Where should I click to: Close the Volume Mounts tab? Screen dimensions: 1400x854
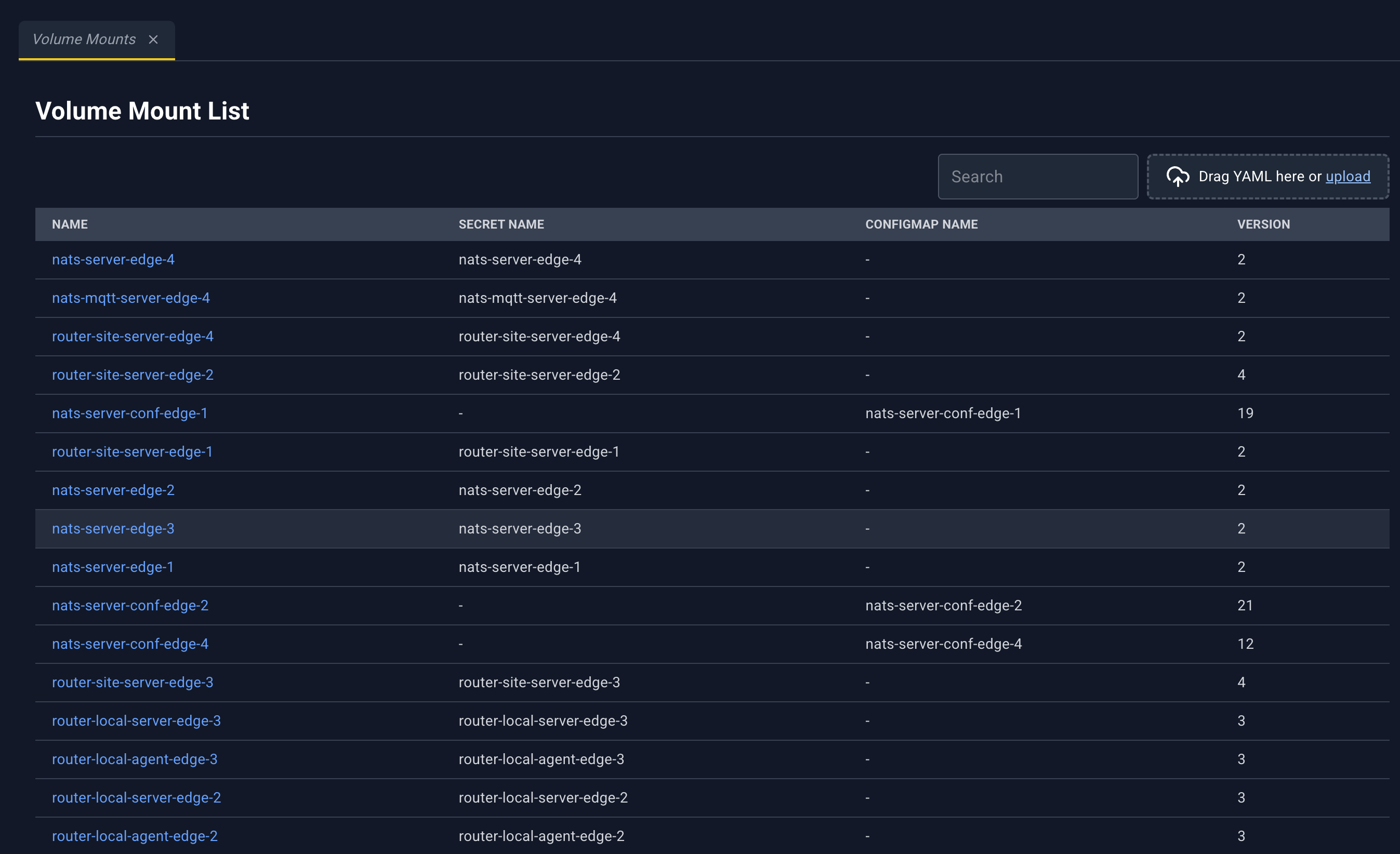pyautogui.click(x=153, y=39)
